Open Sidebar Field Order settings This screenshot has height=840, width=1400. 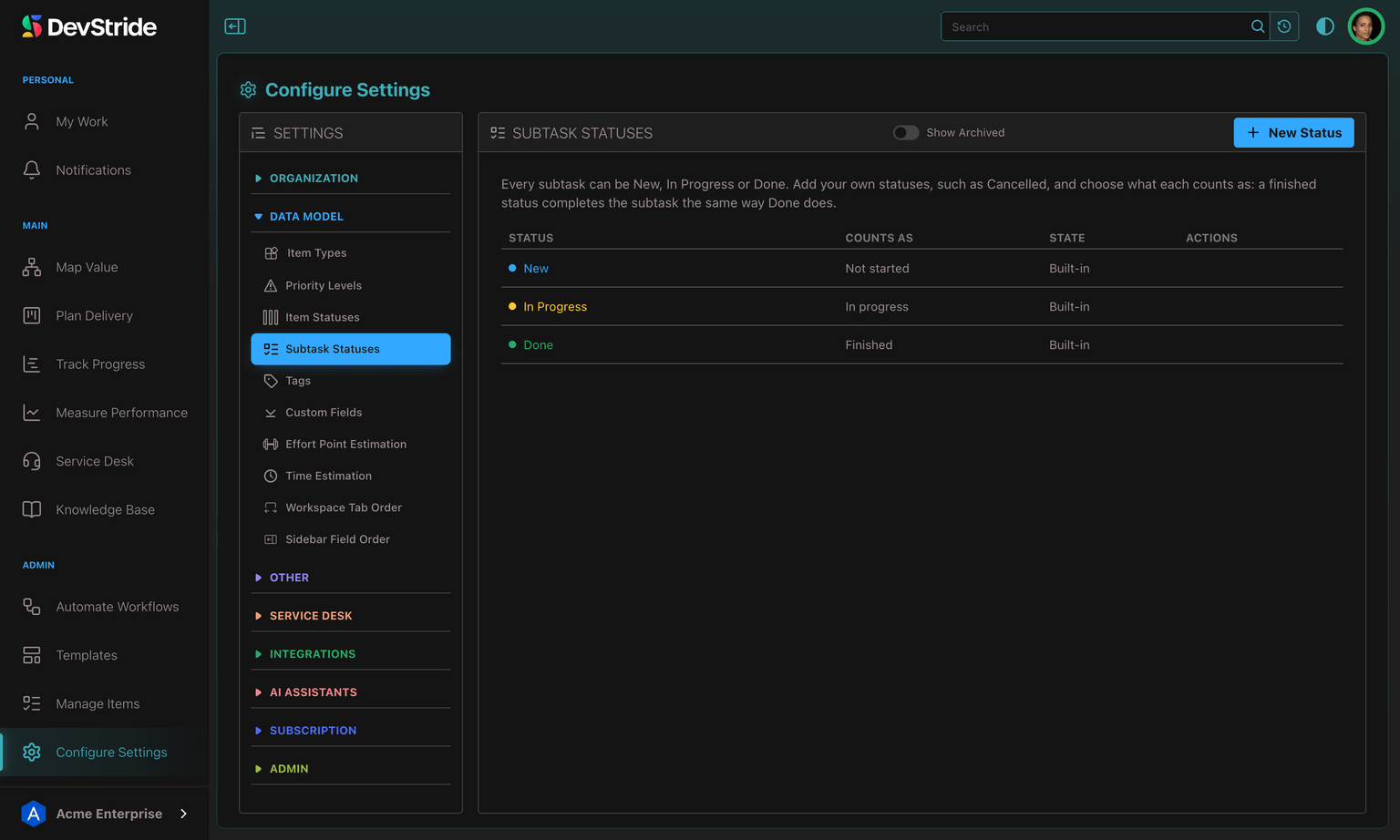[351, 539]
